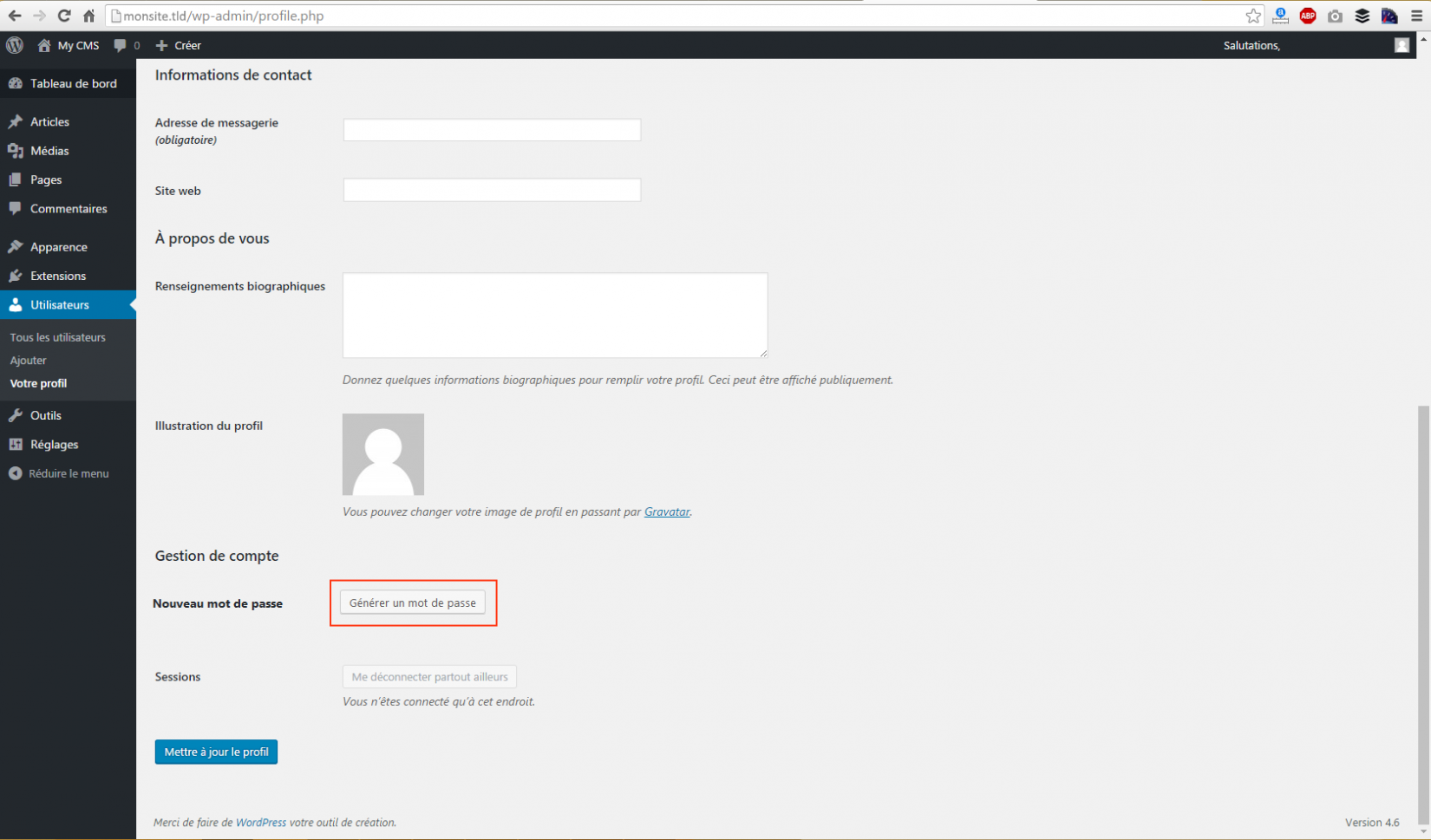Viewport: 1431px width, 840px height.
Task: Follow the Gravatar link
Action: tap(667, 511)
